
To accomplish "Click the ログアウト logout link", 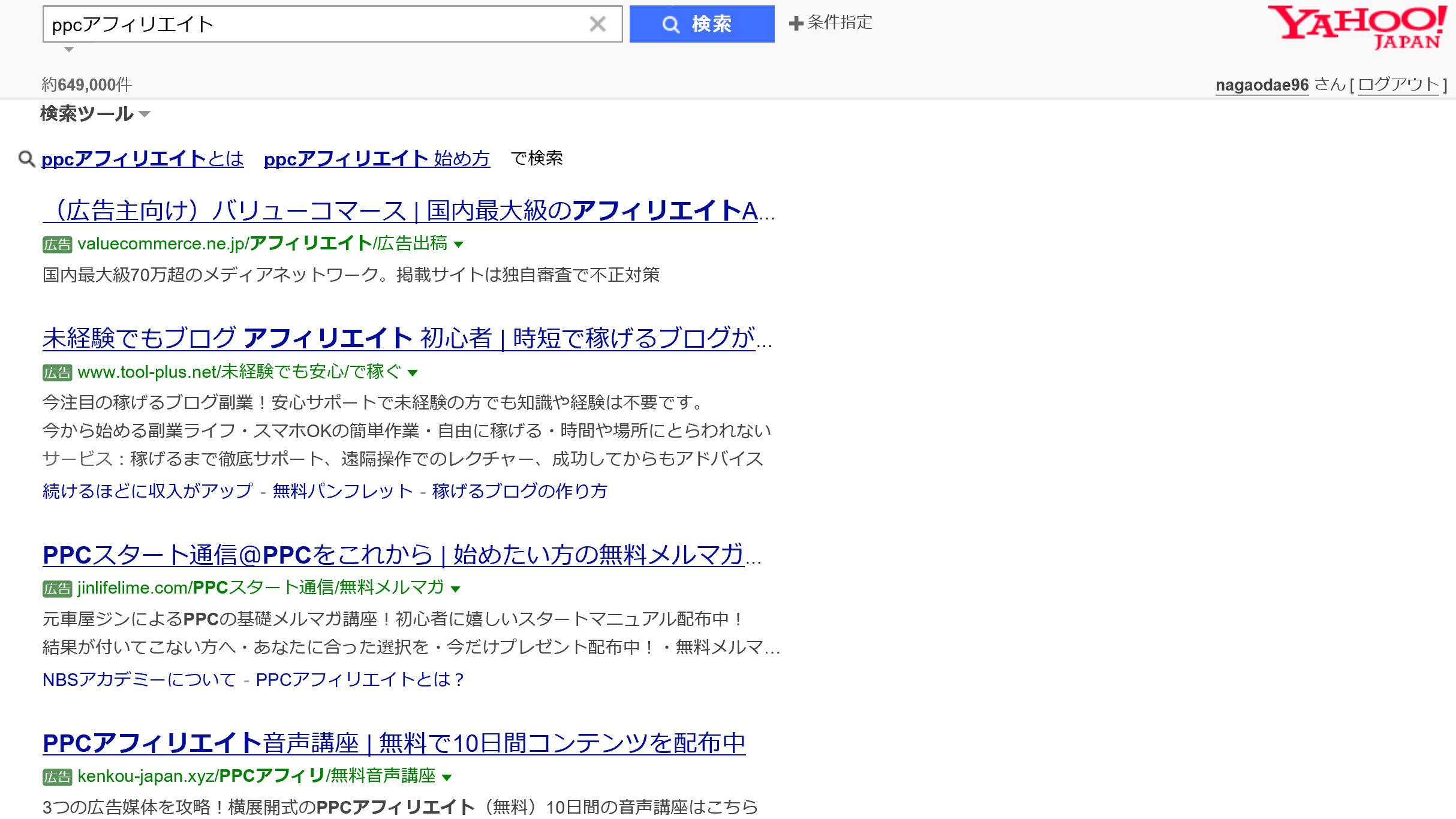I will 1398,85.
